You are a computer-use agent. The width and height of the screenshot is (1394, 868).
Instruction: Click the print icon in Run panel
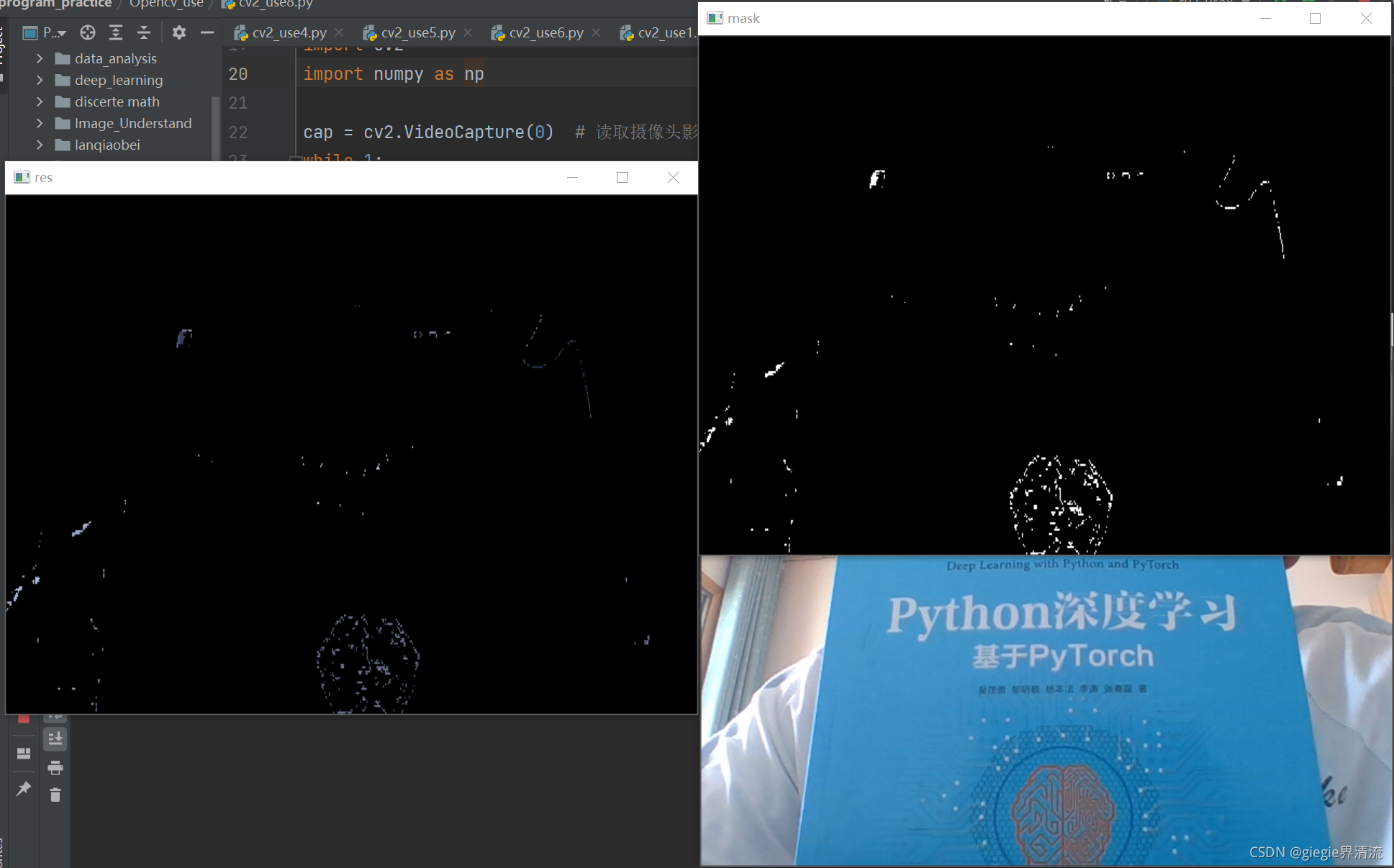55,768
